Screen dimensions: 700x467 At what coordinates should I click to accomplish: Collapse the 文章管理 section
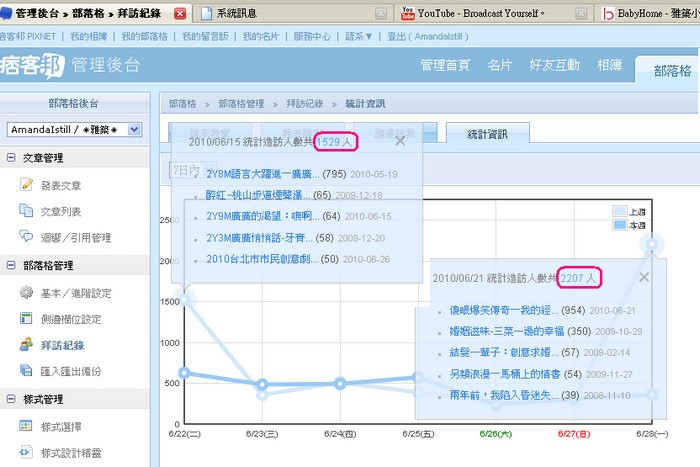[11, 157]
